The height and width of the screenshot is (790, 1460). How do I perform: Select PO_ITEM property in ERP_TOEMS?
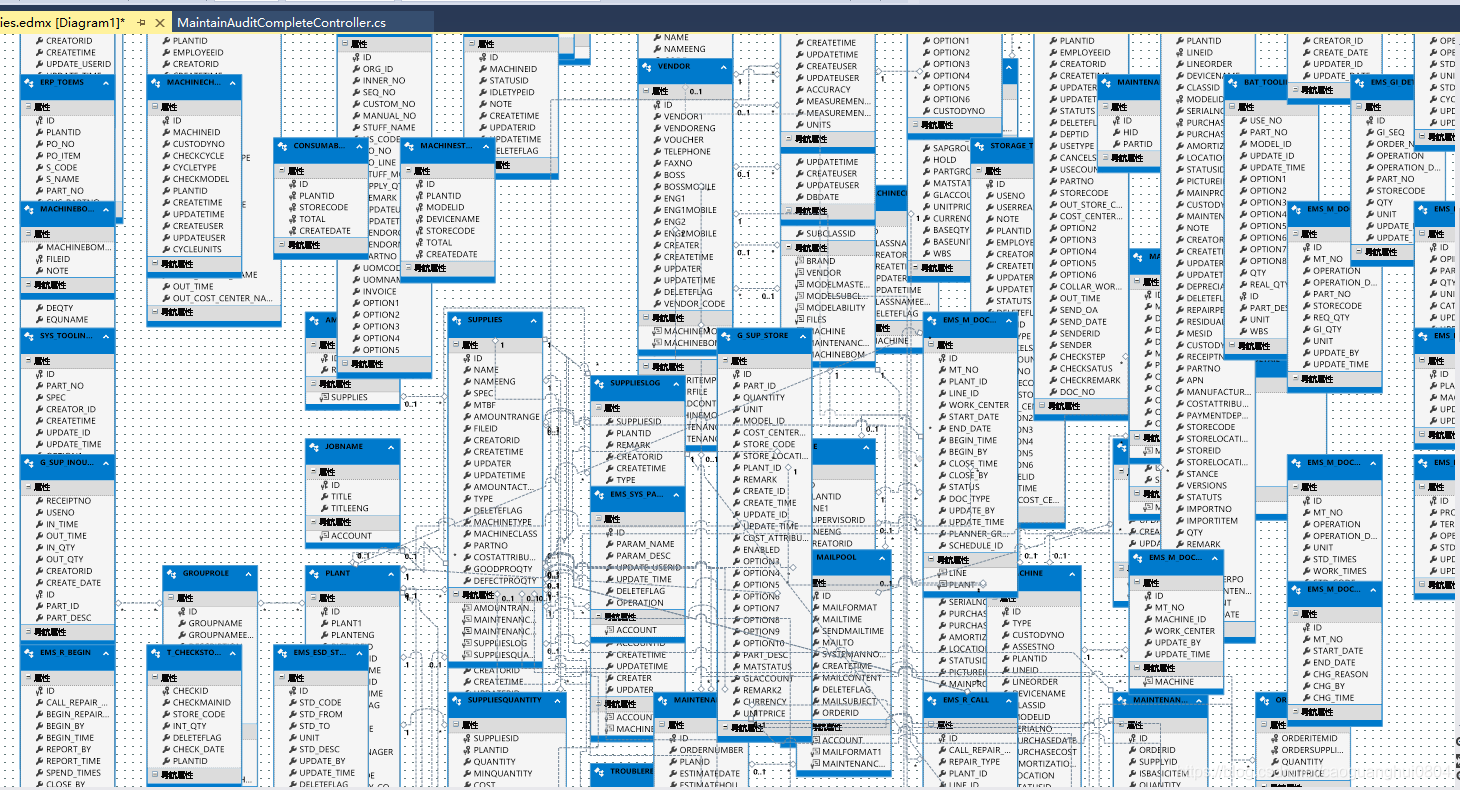tap(63, 156)
